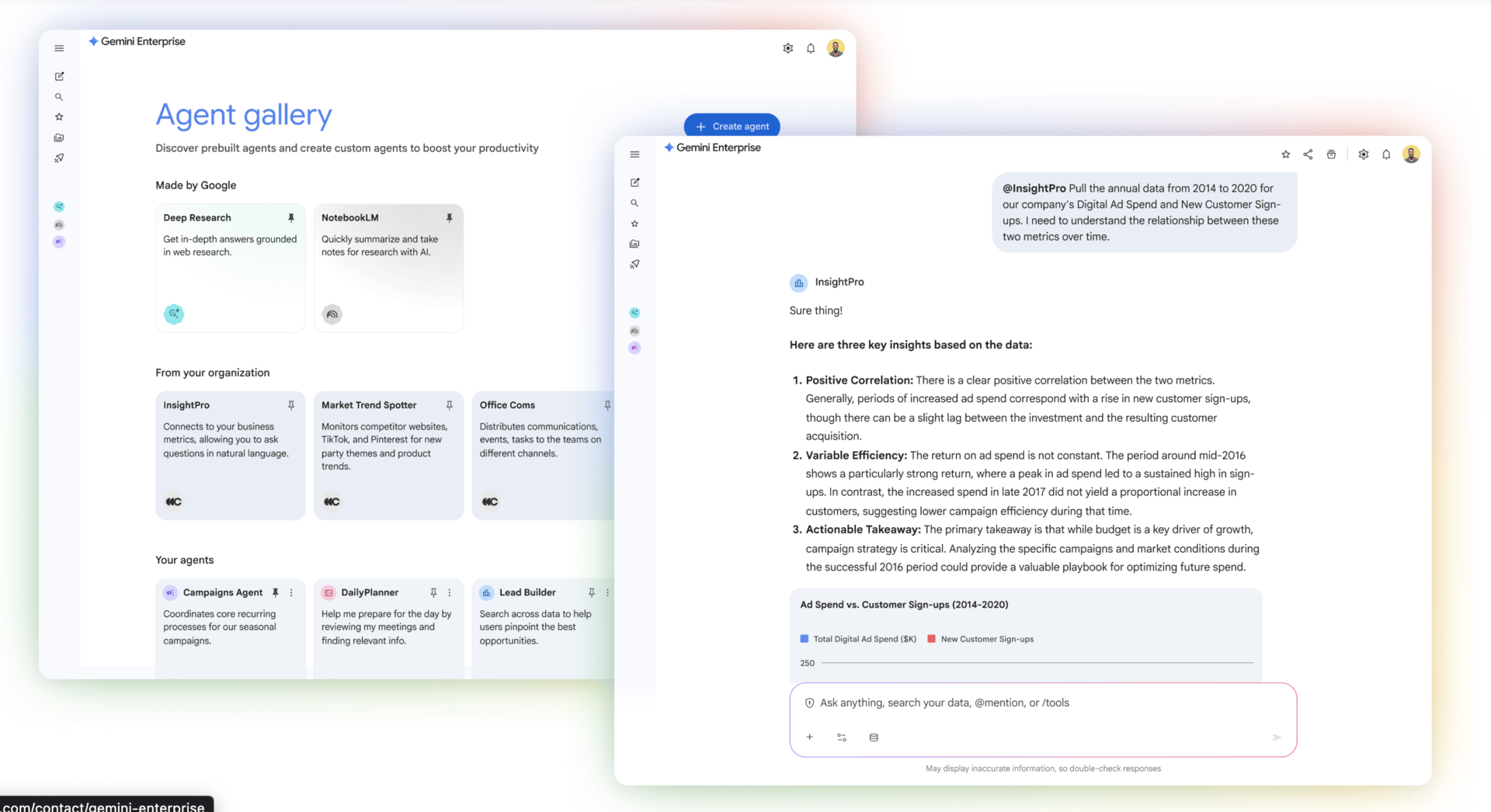Open the InsightPro agent card
The image size is (1491, 812).
(x=231, y=455)
